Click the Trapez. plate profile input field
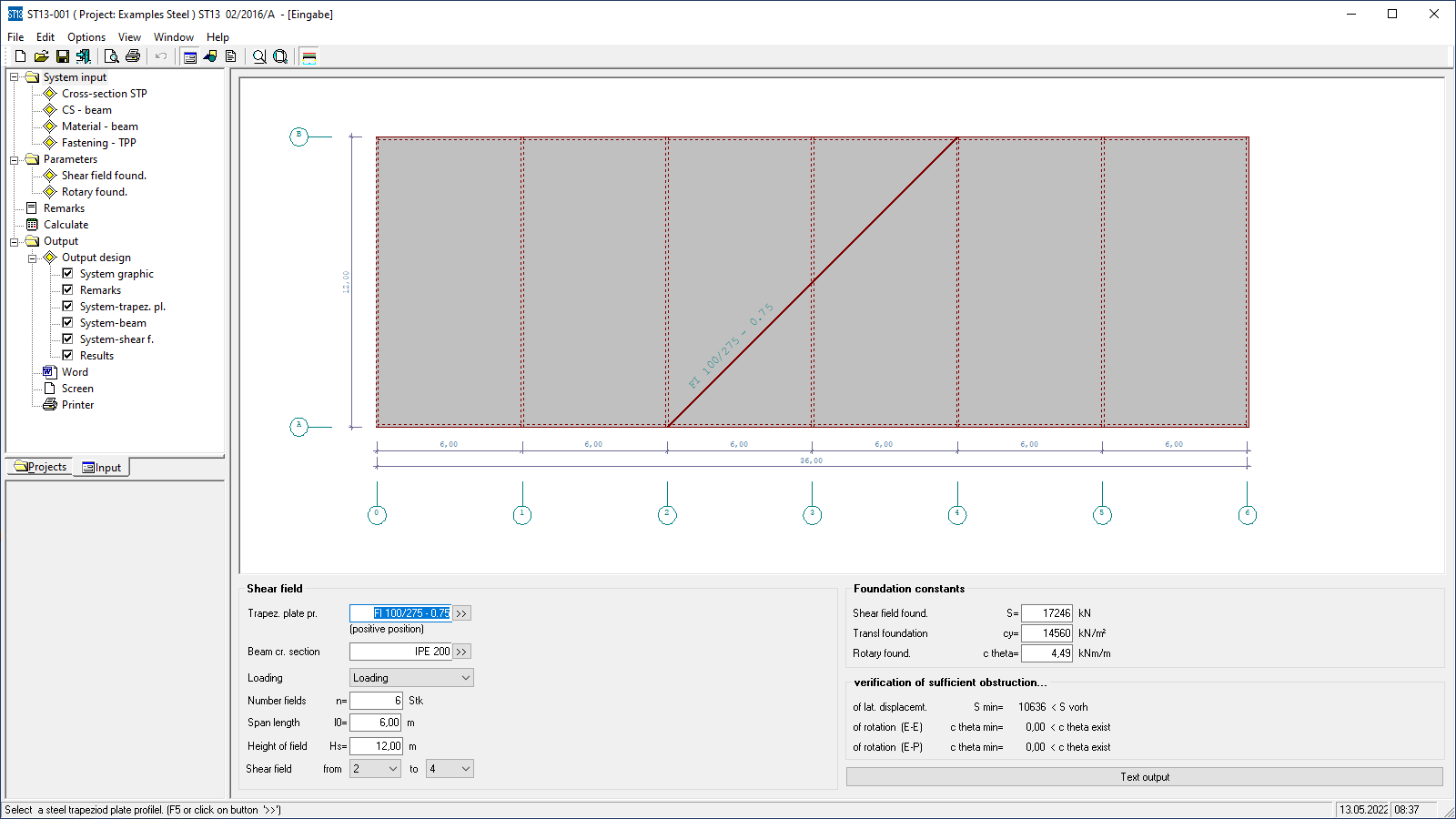 [400, 613]
